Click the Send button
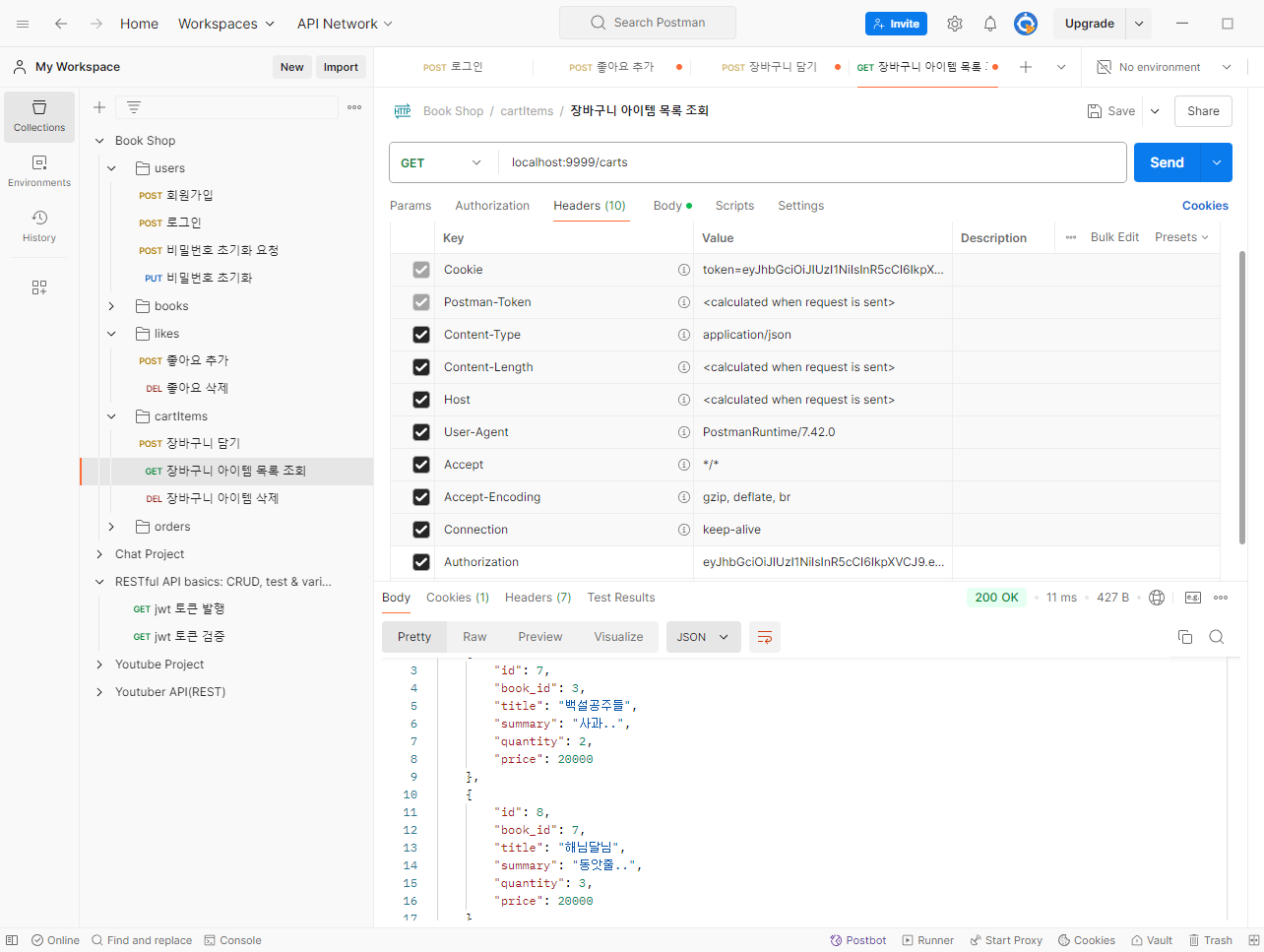Image resolution: width=1264 pixels, height=952 pixels. pyautogui.click(x=1168, y=162)
